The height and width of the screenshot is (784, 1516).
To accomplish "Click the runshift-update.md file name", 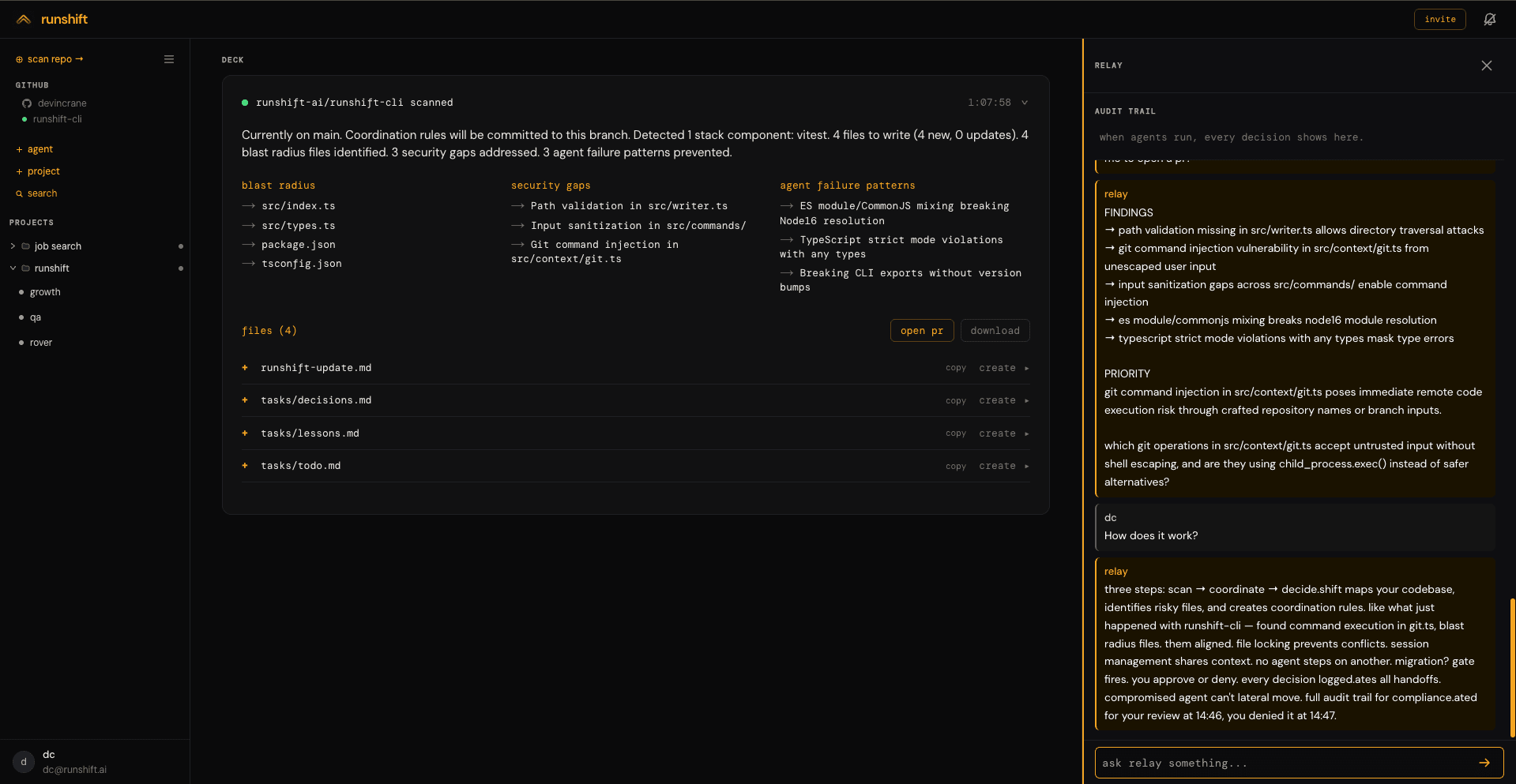I will click(316, 368).
